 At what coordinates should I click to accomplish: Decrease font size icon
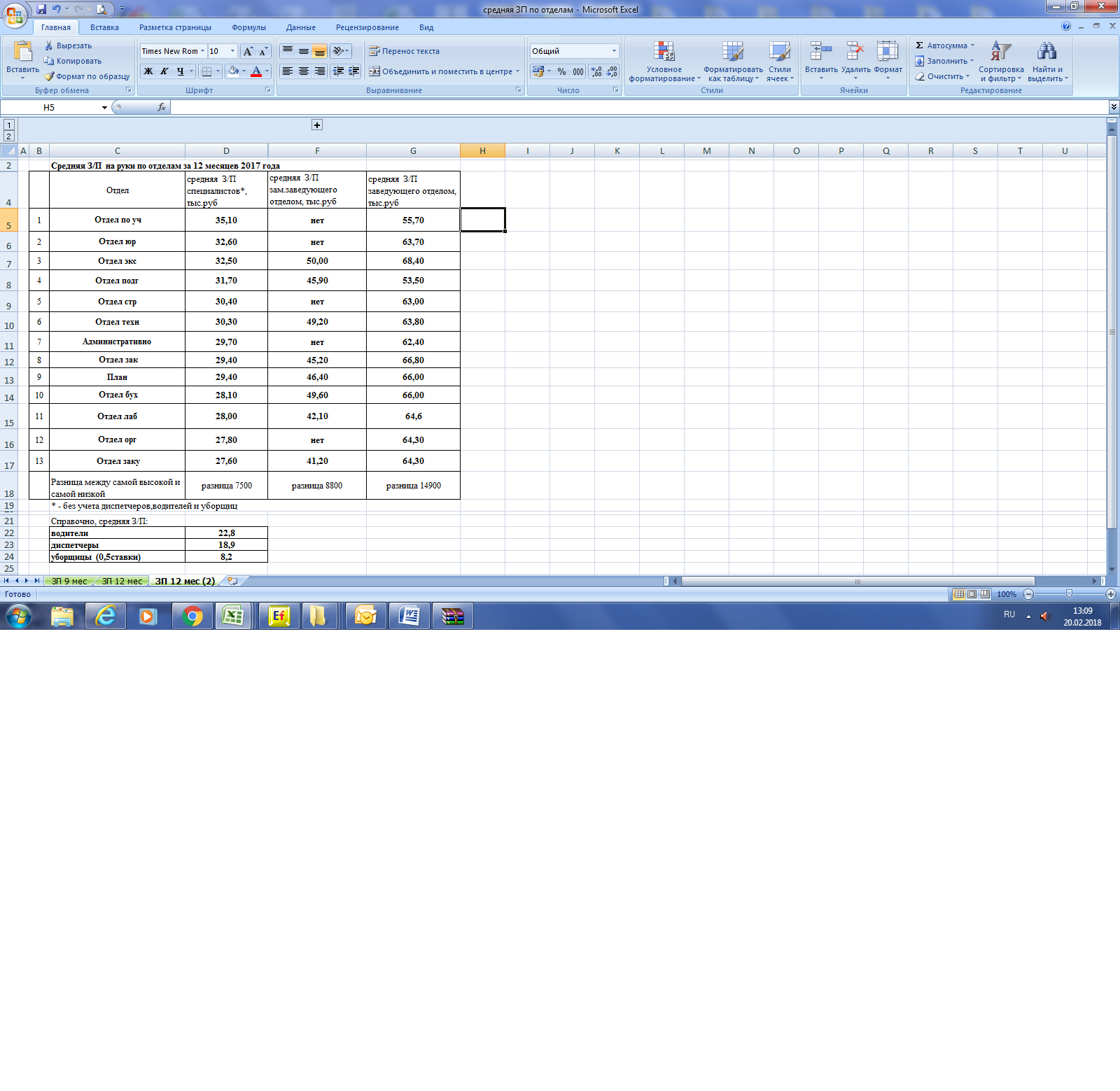click(x=263, y=51)
